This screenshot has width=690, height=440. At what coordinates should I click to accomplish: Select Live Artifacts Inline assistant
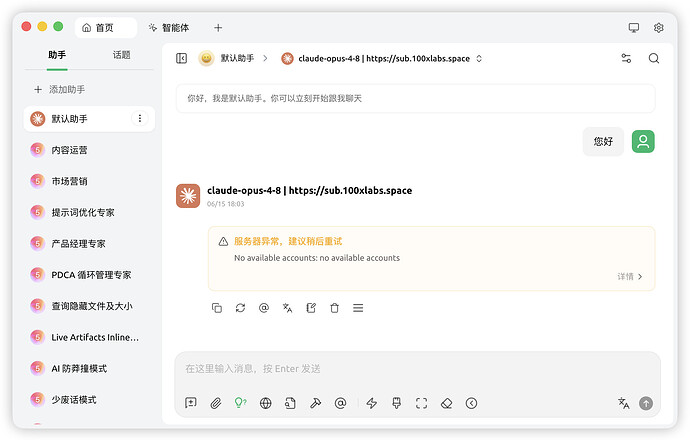[x=89, y=337]
